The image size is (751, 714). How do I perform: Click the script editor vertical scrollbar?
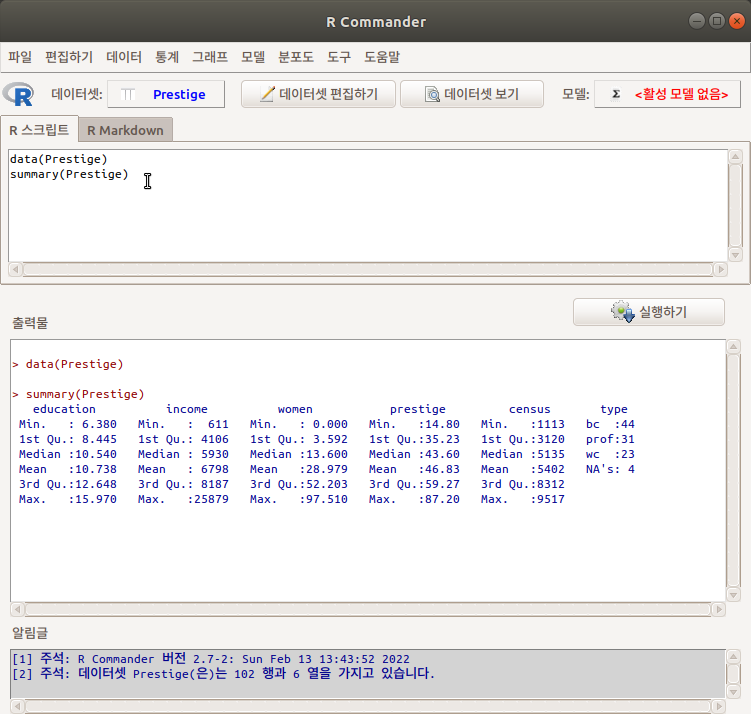[x=735, y=205]
